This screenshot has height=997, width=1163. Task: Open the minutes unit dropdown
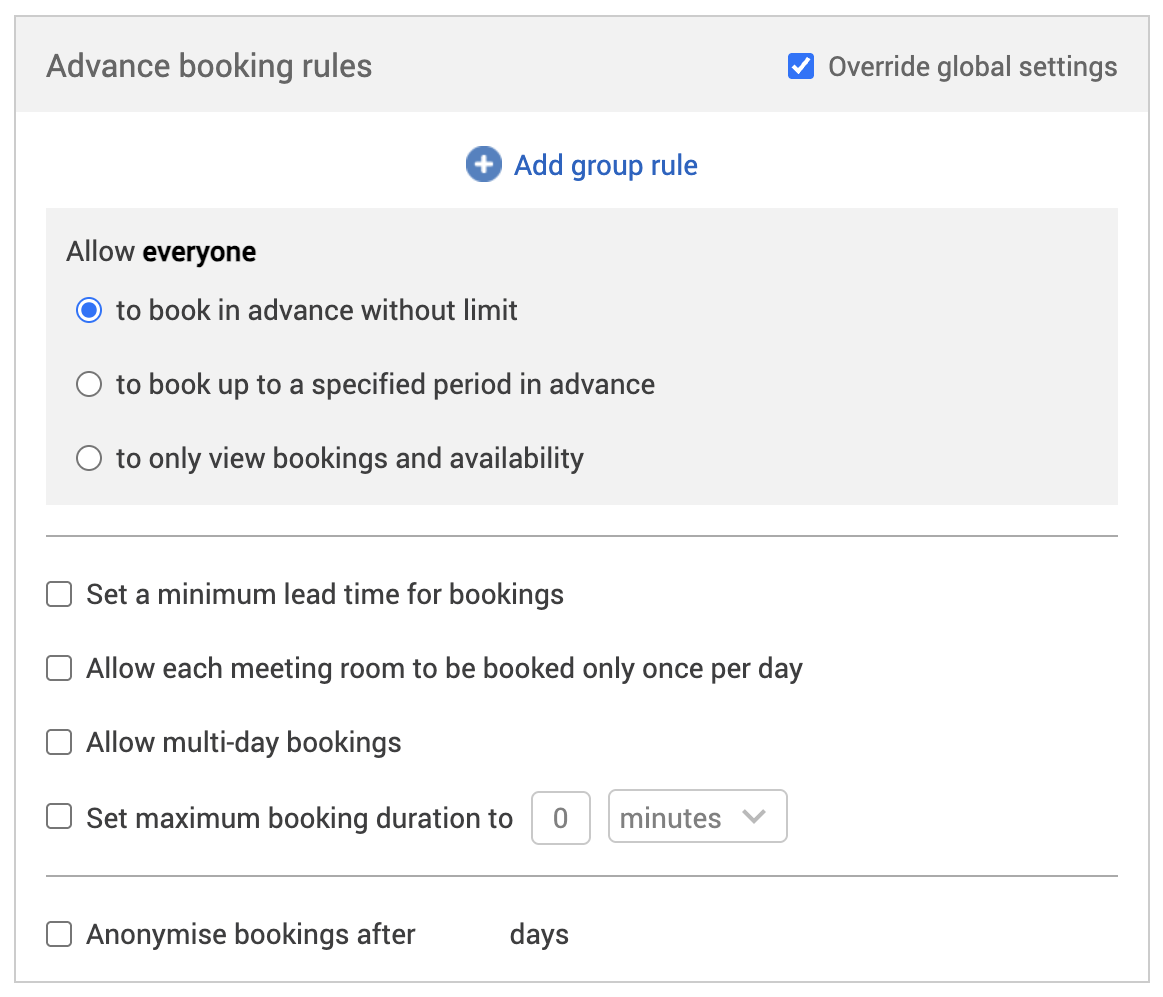[696, 818]
